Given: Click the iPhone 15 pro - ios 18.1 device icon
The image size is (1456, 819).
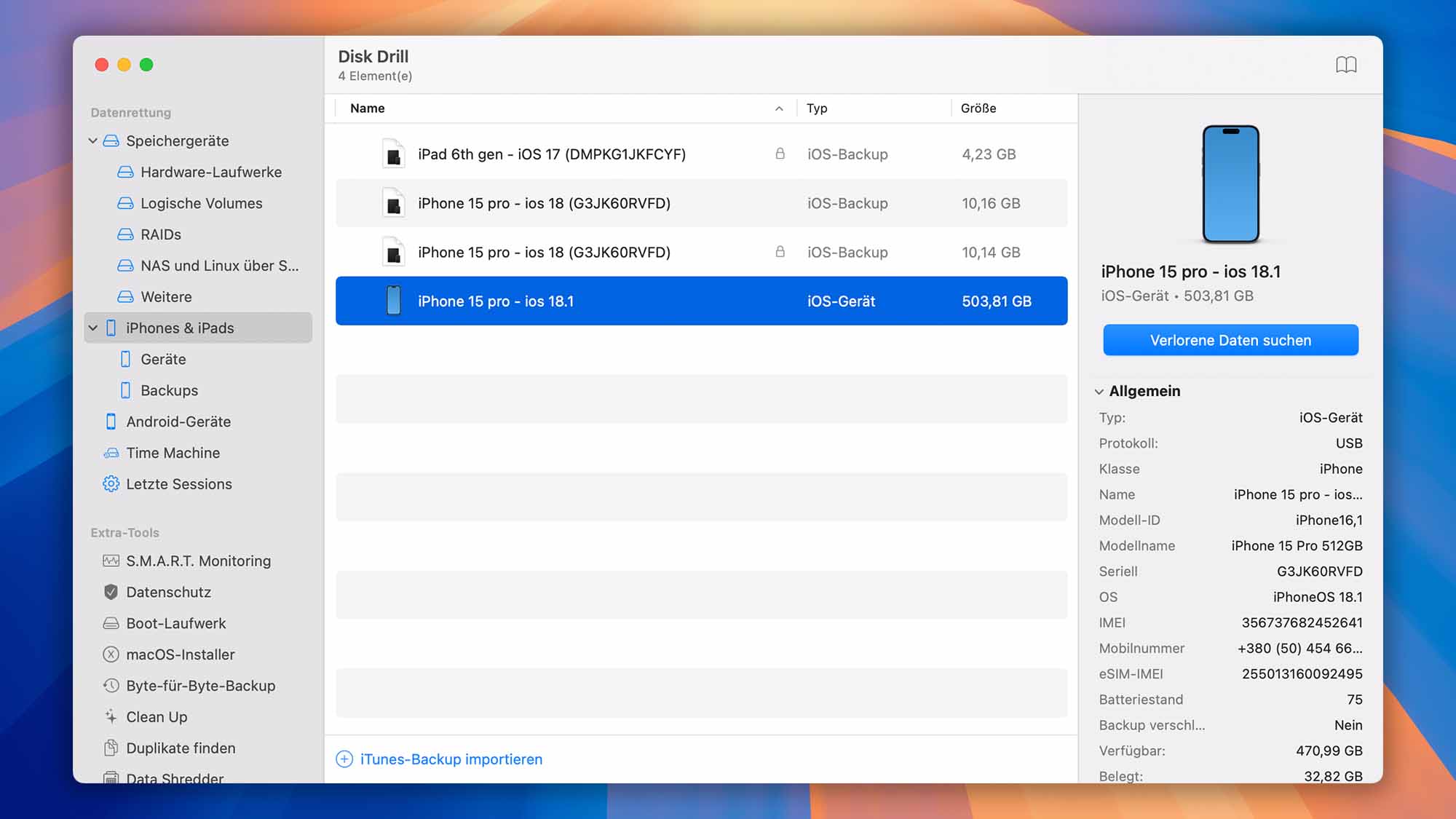Looking at the screenshot, I should click(393, 301).
